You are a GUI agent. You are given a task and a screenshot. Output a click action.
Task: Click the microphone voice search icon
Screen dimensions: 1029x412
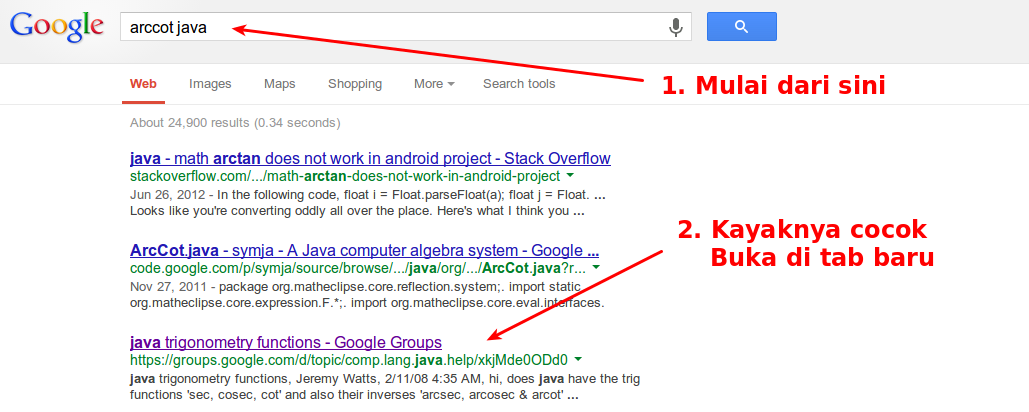point(677,27)
